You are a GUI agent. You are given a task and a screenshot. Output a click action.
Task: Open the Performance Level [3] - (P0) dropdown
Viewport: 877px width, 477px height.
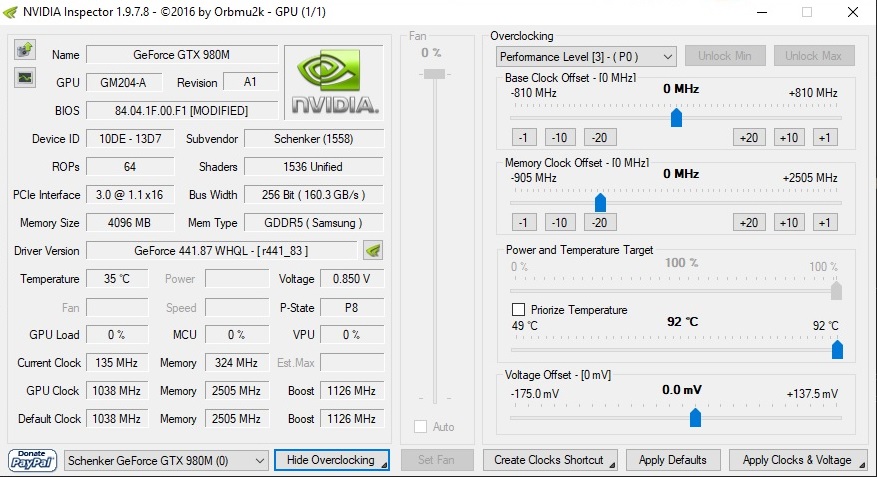(586, 56)
